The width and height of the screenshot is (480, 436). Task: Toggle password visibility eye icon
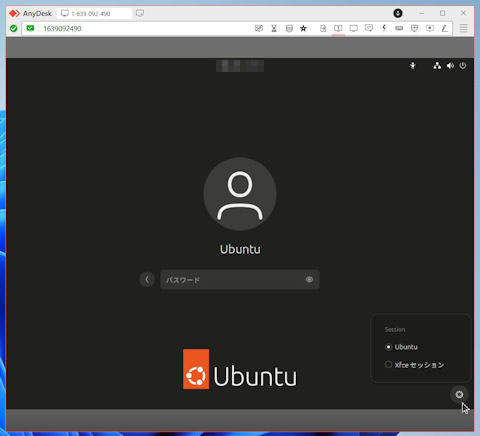coord(309,279)
